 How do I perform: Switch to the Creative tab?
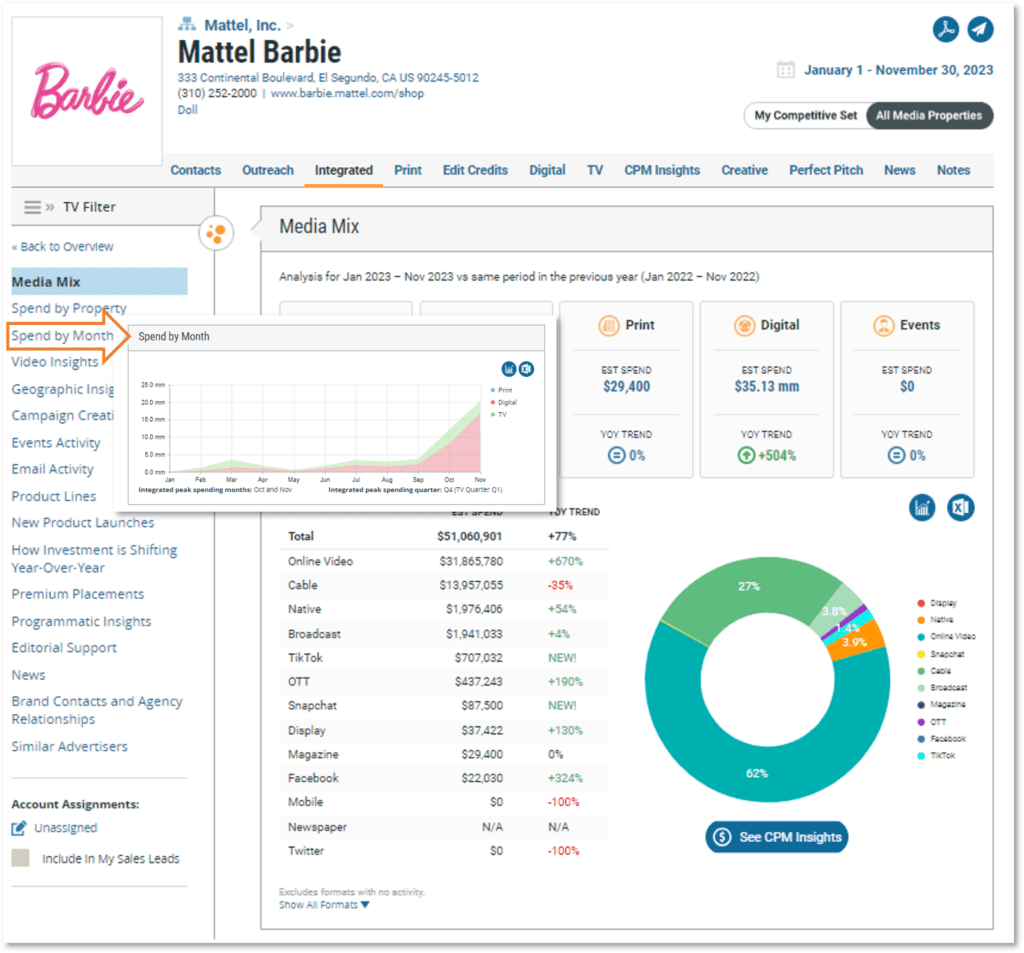tap(744, 170)
